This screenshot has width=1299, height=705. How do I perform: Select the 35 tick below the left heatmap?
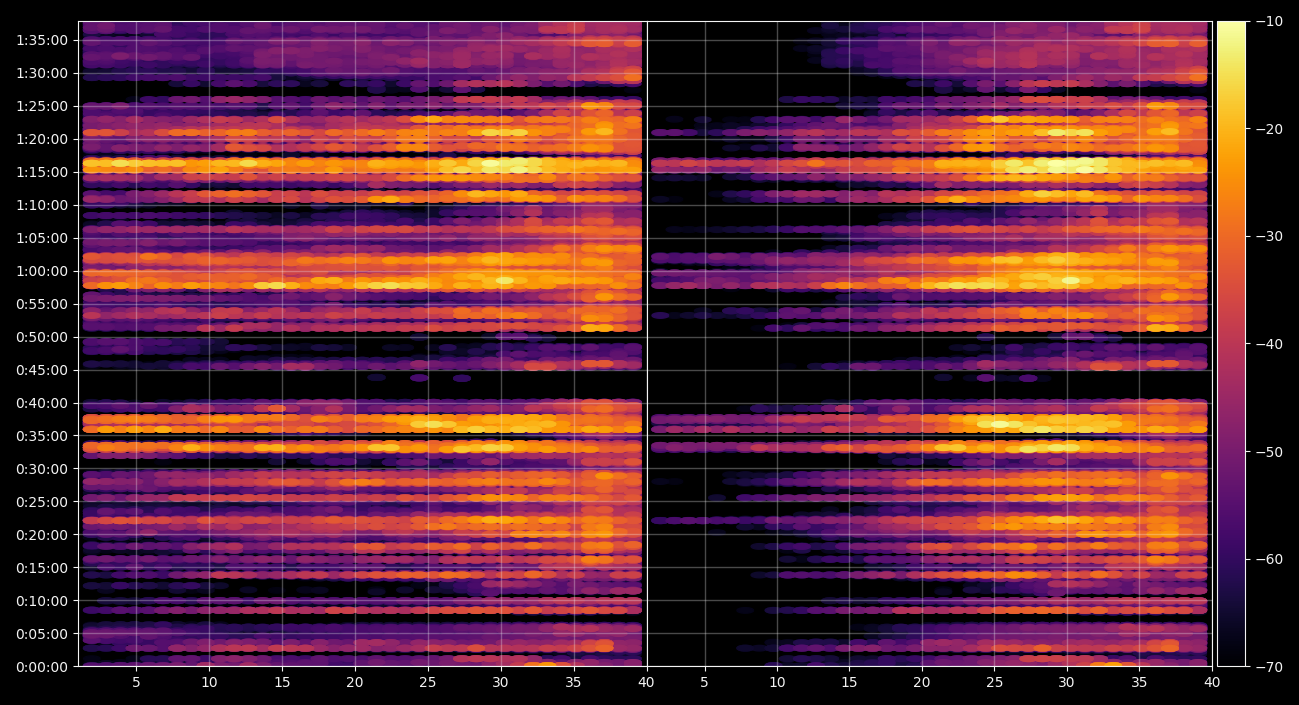(x=573, y=683)
